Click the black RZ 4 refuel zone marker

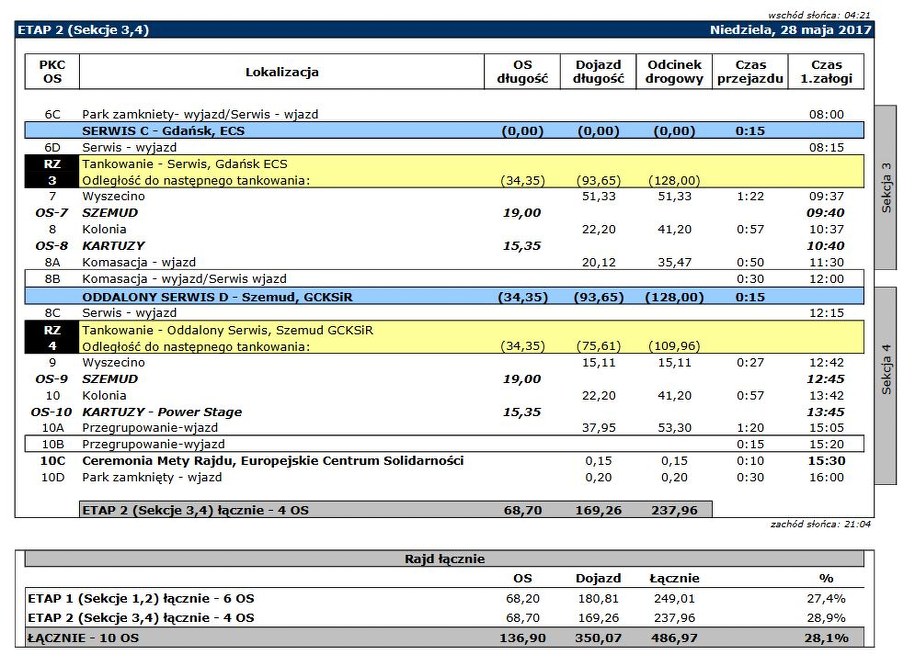coord(52,338)
